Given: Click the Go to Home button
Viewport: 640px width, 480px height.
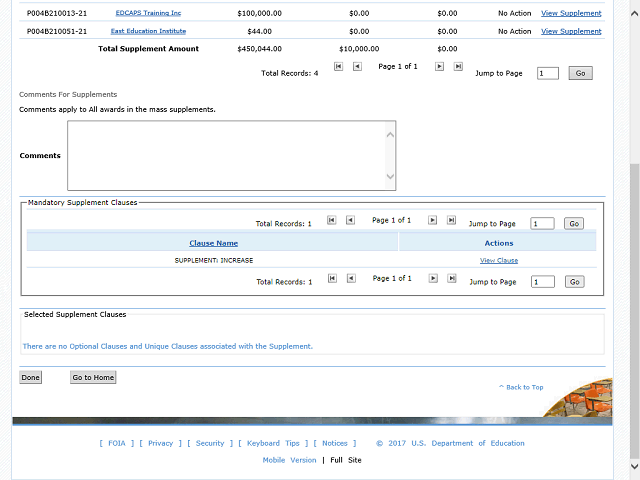Looking at the screenshot, I should 93,377.
